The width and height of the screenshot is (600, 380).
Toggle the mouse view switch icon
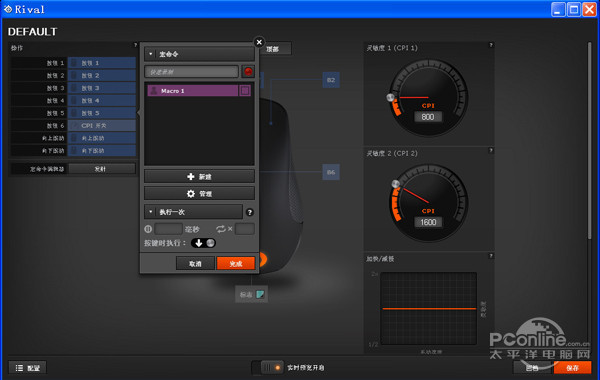[x=260, y=294]
